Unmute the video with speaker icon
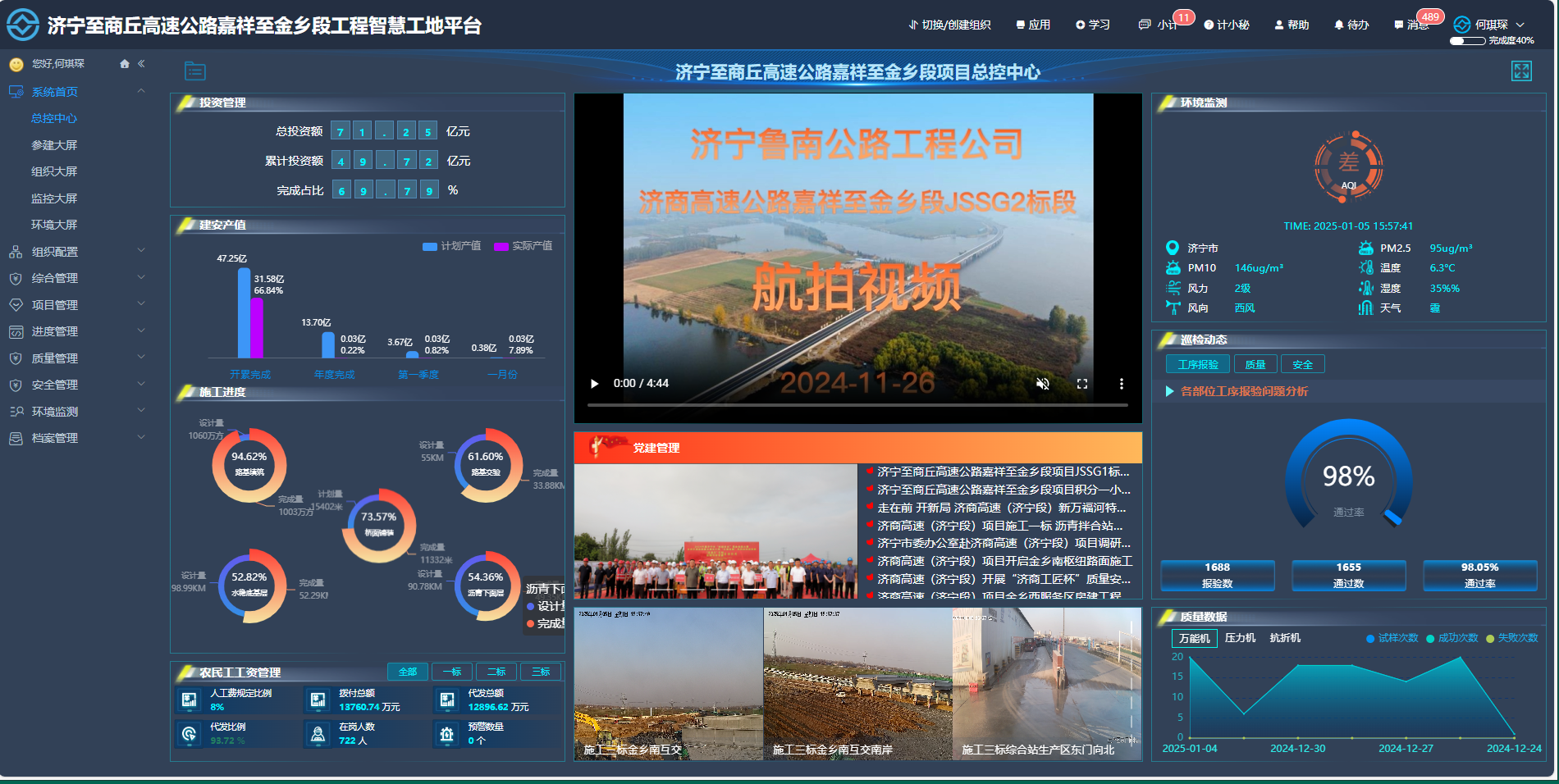This screenshot has width=1559, height=784. click(1043, 384)
